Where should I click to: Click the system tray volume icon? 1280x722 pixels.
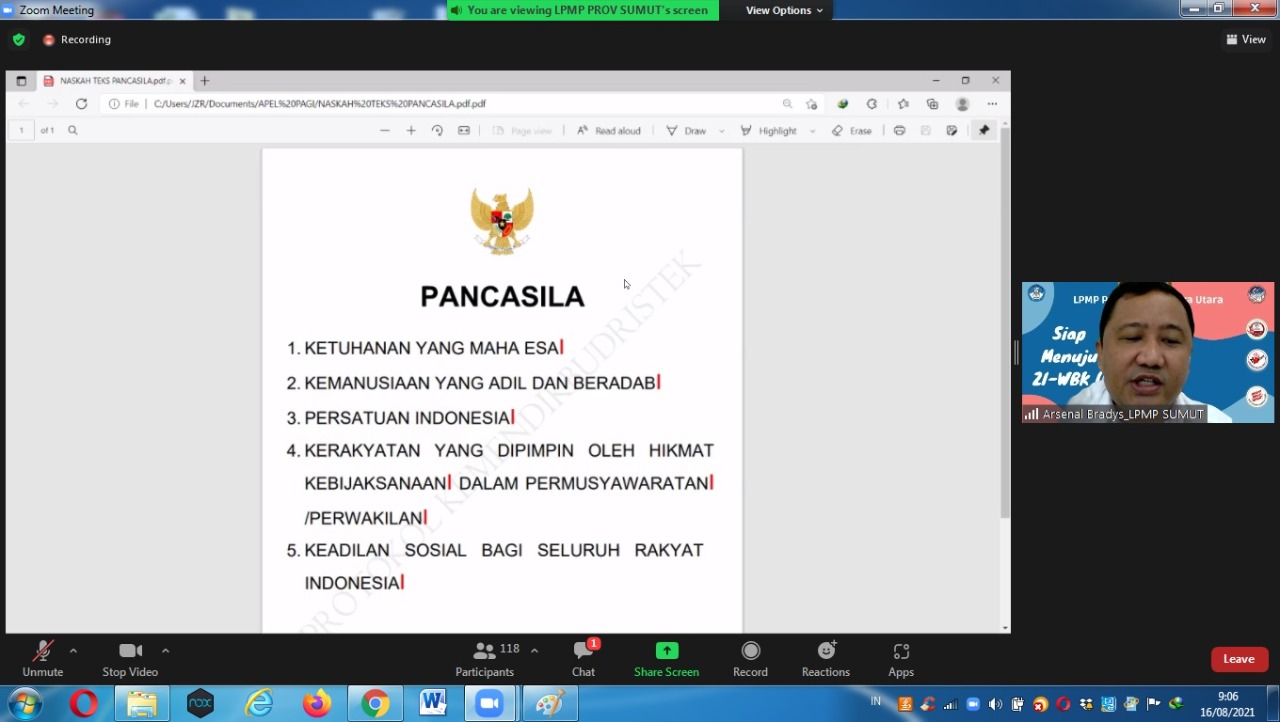(x=995, y=704)
